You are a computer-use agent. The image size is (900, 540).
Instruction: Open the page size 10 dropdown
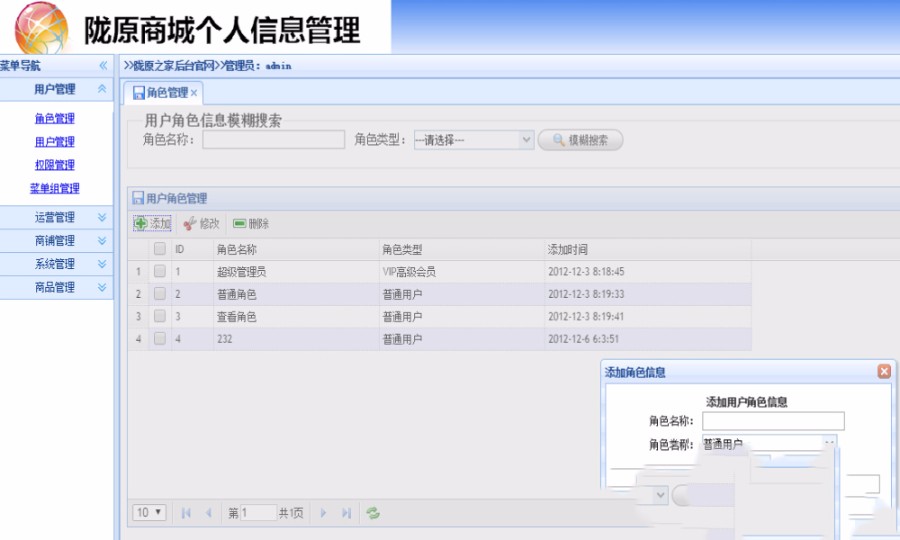pyautogui.click(x=149, y=512)
